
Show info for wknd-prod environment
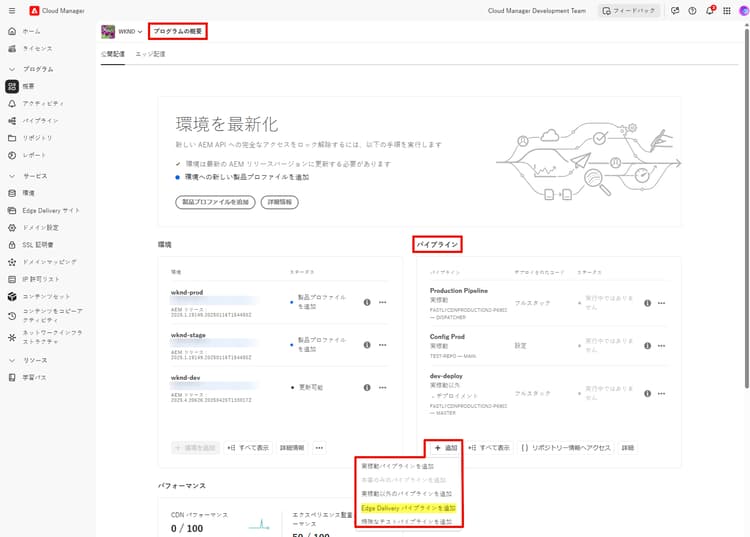point(367,302)
